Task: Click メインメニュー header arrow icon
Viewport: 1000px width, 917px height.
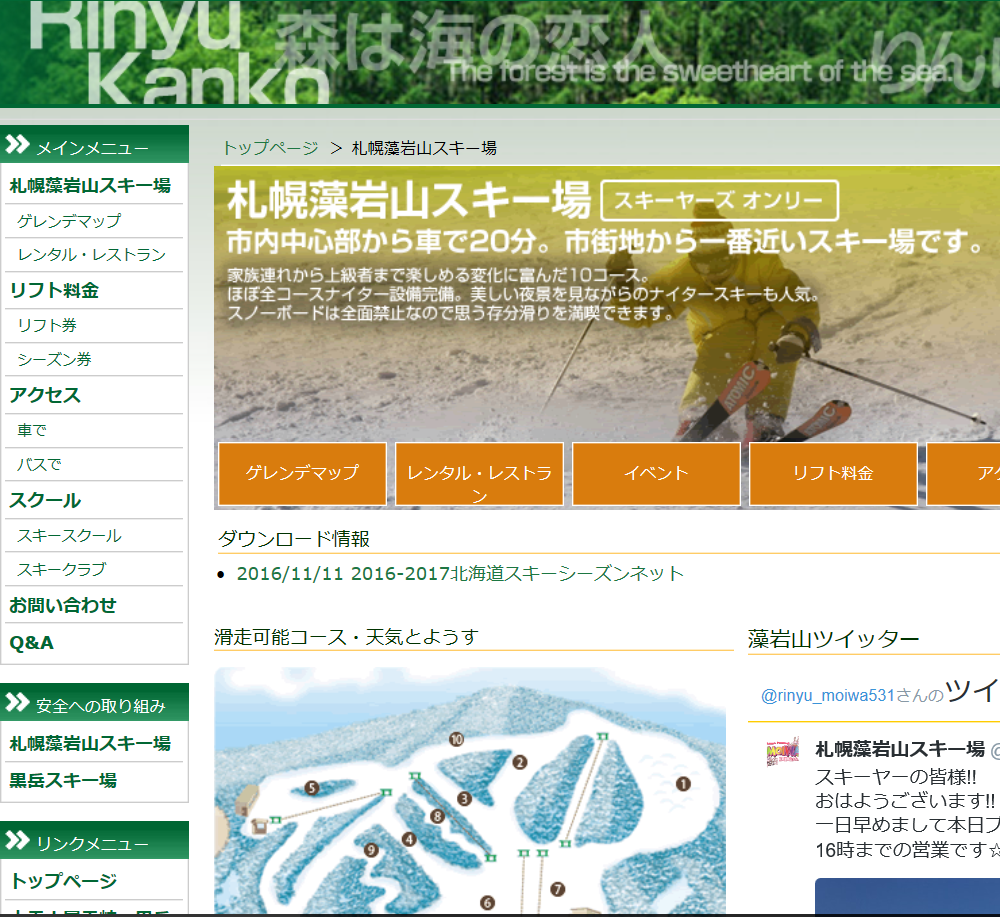Action: pos(17,145)
